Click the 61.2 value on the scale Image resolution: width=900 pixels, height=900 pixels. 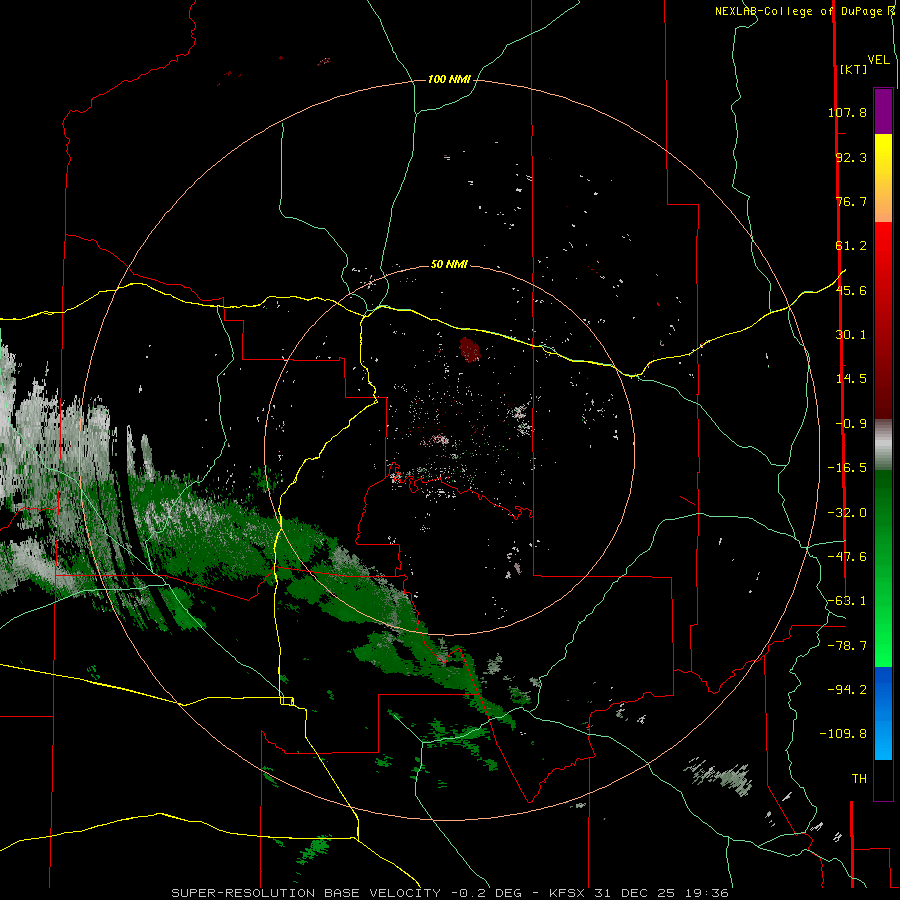coord(851,246)
